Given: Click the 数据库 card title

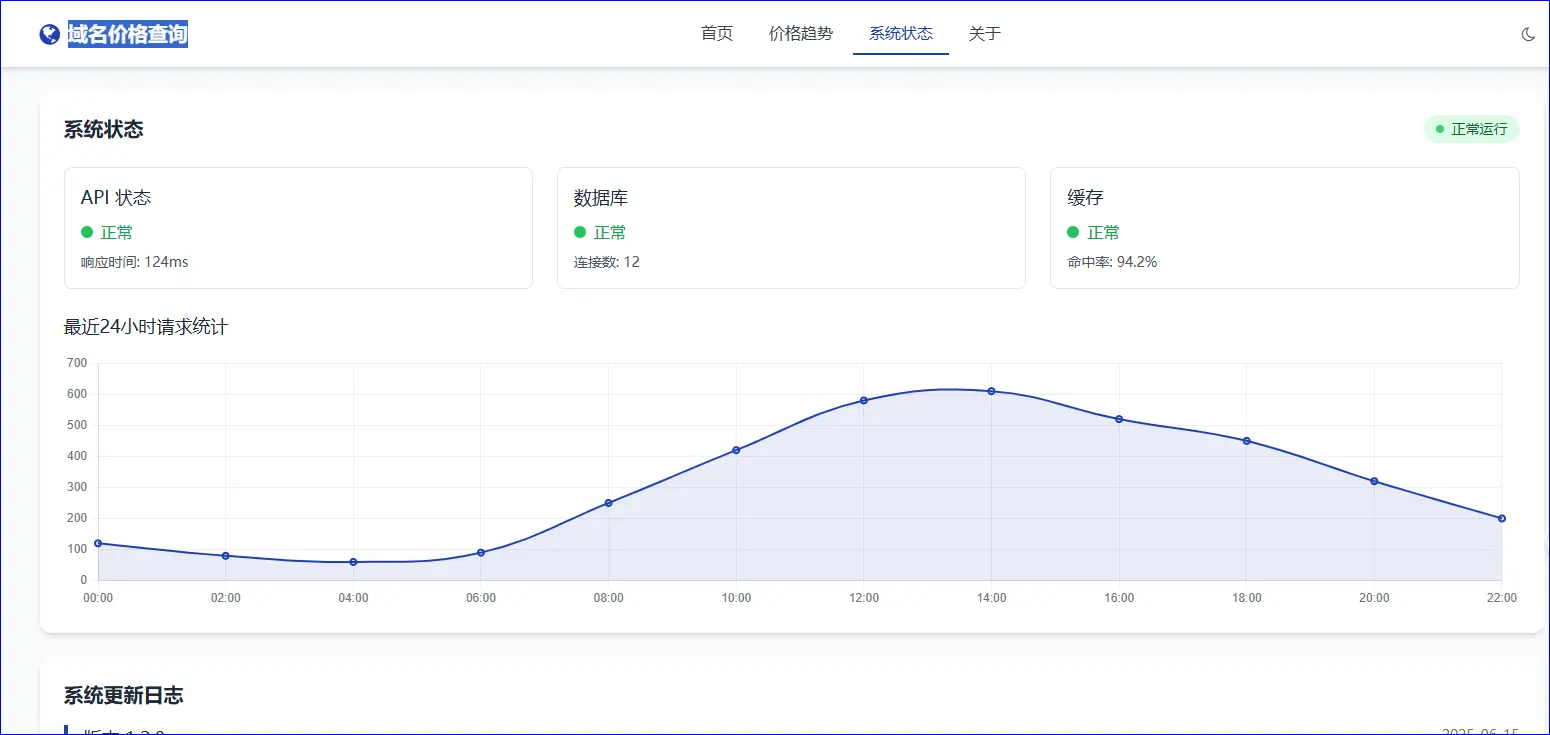Looking at the screenshot, I should pos(601,198).
